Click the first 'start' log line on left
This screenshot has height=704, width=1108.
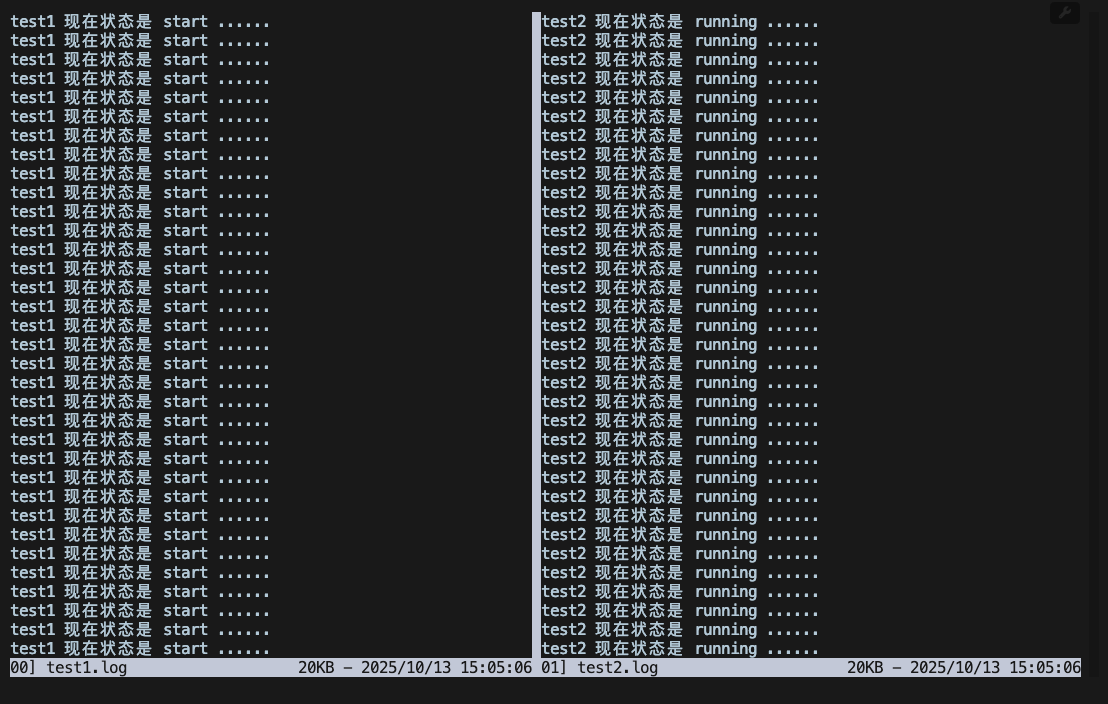pos(140,21)
